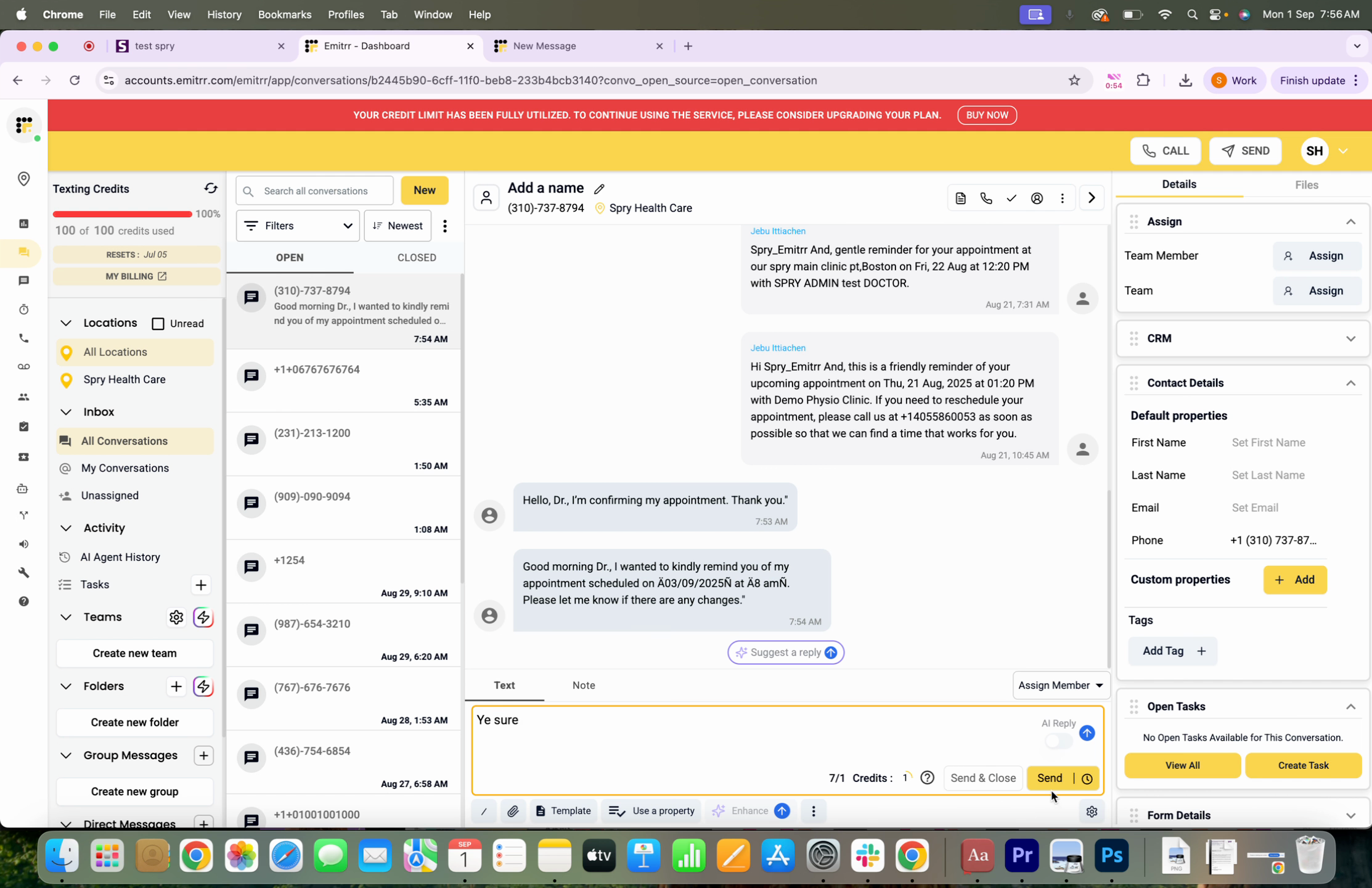The image size is (1372, 888).
Task: Collapse the Inbox section
Action: (66, 411)
